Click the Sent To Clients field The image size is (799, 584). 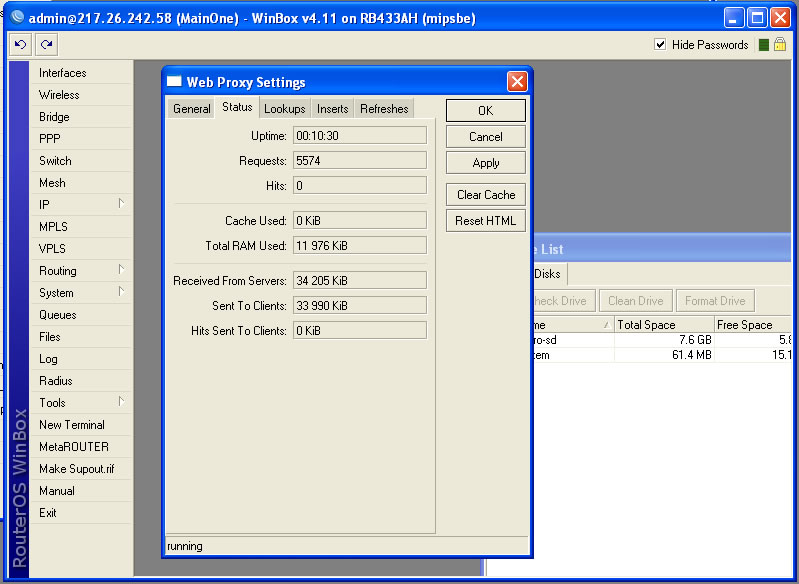point(360,305)
